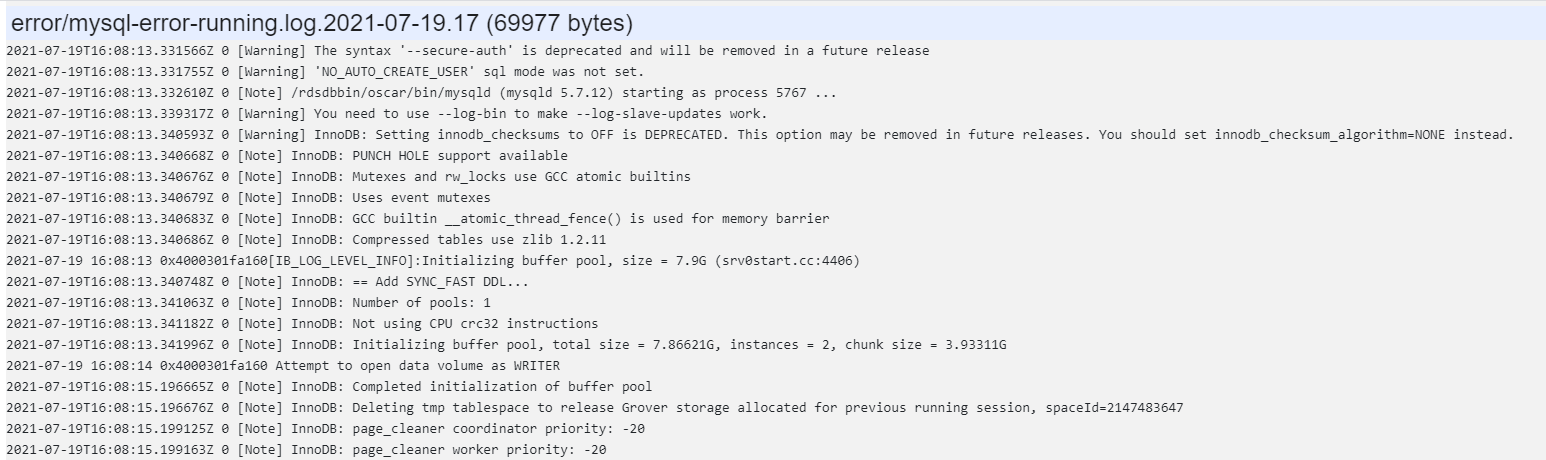Viewport: 1546px width, 460px height.
Task: Click the 'Uses event mutexes' log line
Action: coord(248,198)
